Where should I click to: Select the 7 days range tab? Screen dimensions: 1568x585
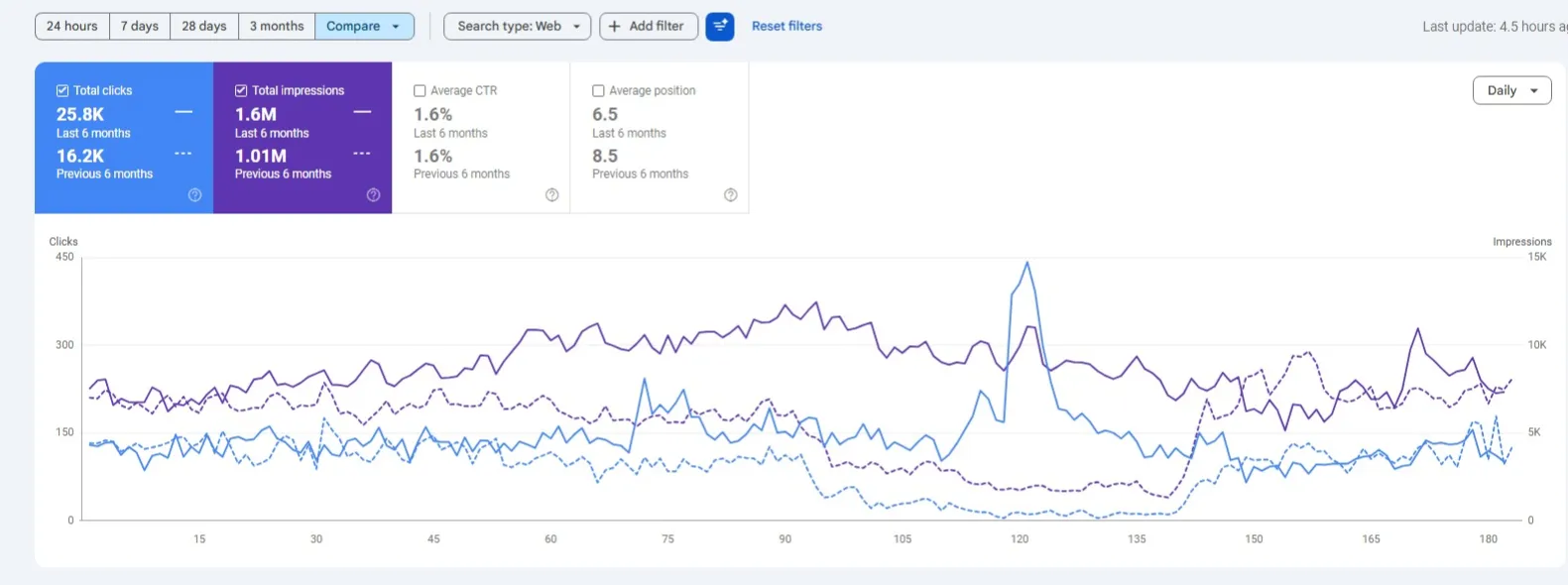click(x=140, y=26)
